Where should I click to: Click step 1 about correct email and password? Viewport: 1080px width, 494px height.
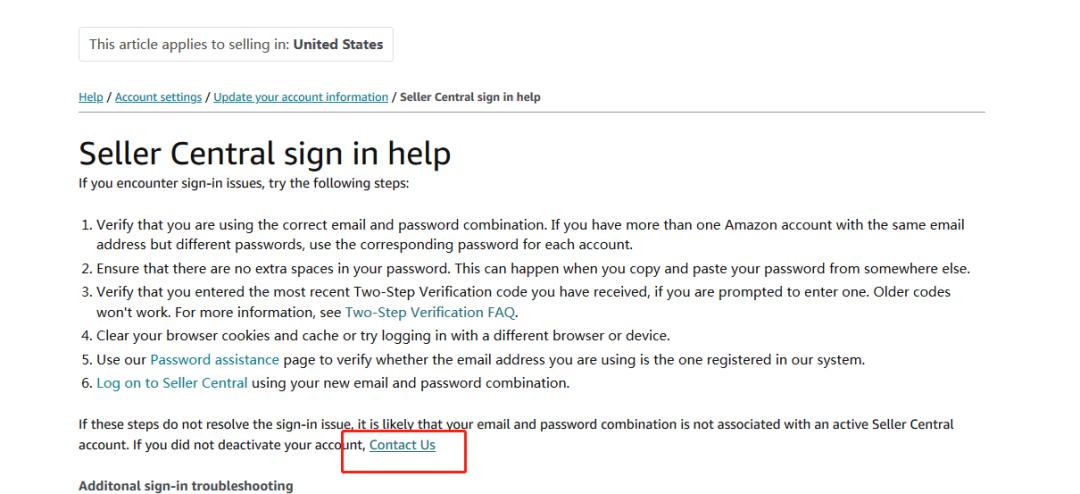[520, 226]
